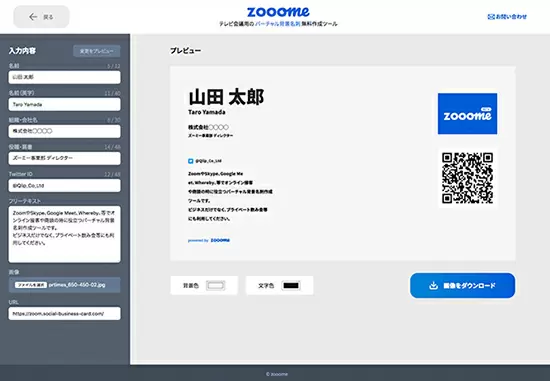The height and width of the screenshot is (381, 550).
Task: Click the download icon in blue button
Action: tap(434, 286)
